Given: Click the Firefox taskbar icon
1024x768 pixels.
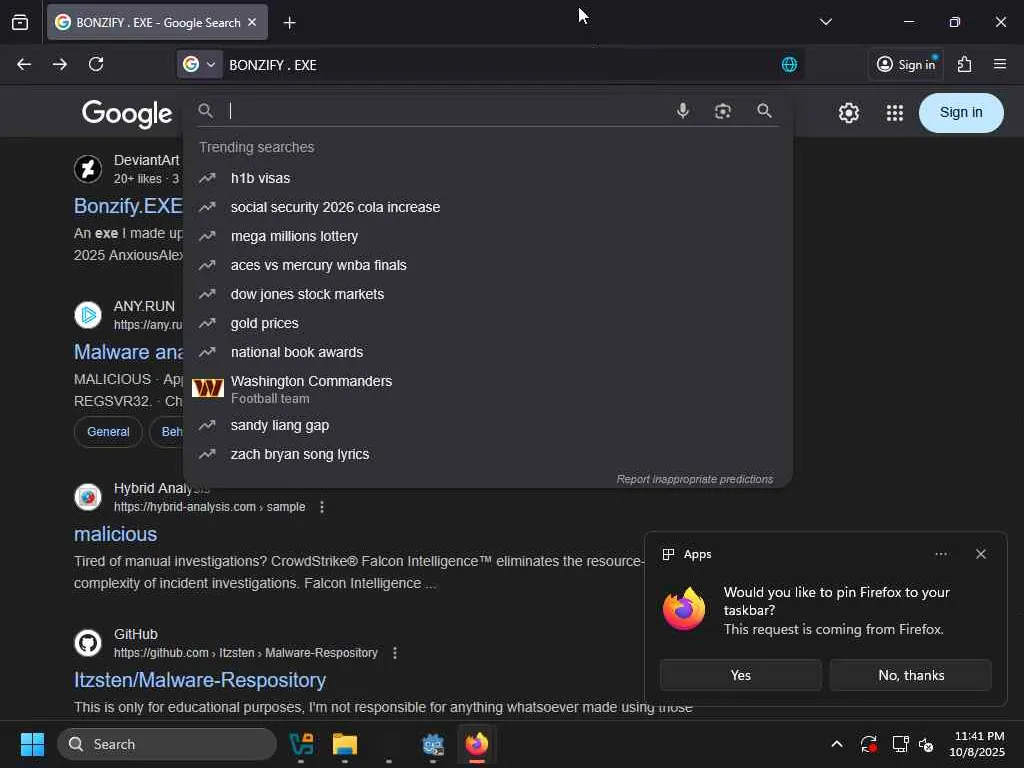Looking at the screenshot, I should (x=477, y=744).
